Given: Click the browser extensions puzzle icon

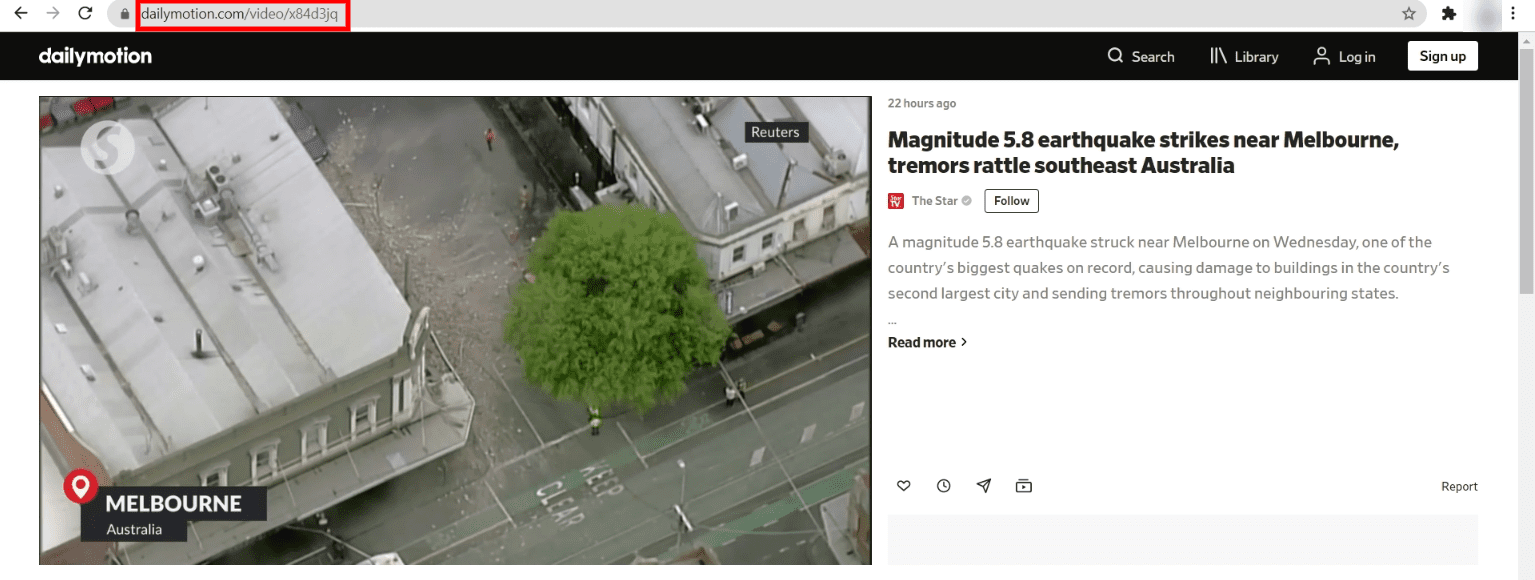Looking at the screenshot, I should pyautogui.click(x=1449, y=15).
